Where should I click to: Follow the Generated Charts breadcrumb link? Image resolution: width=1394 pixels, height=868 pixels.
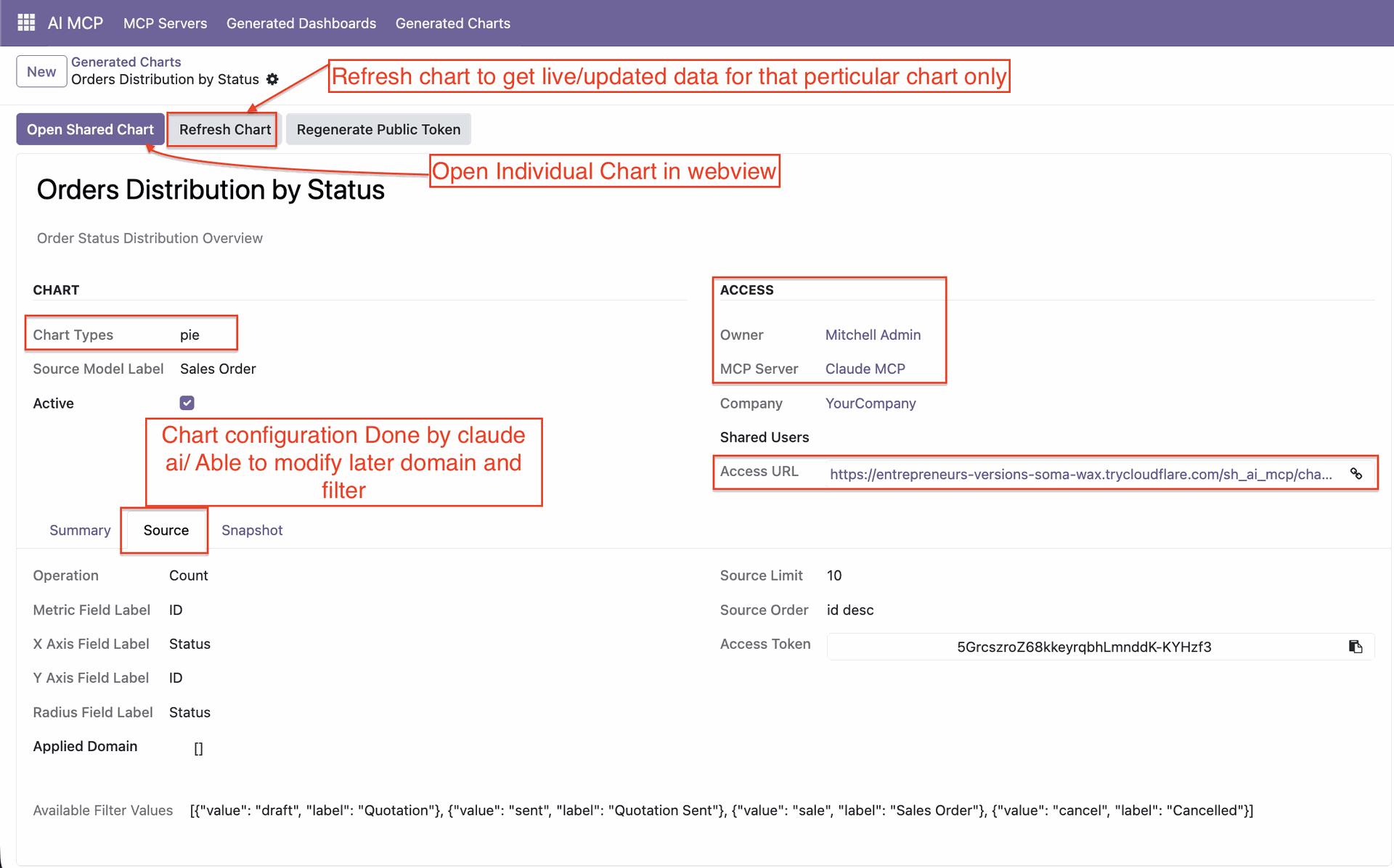(x=126, y=62)
